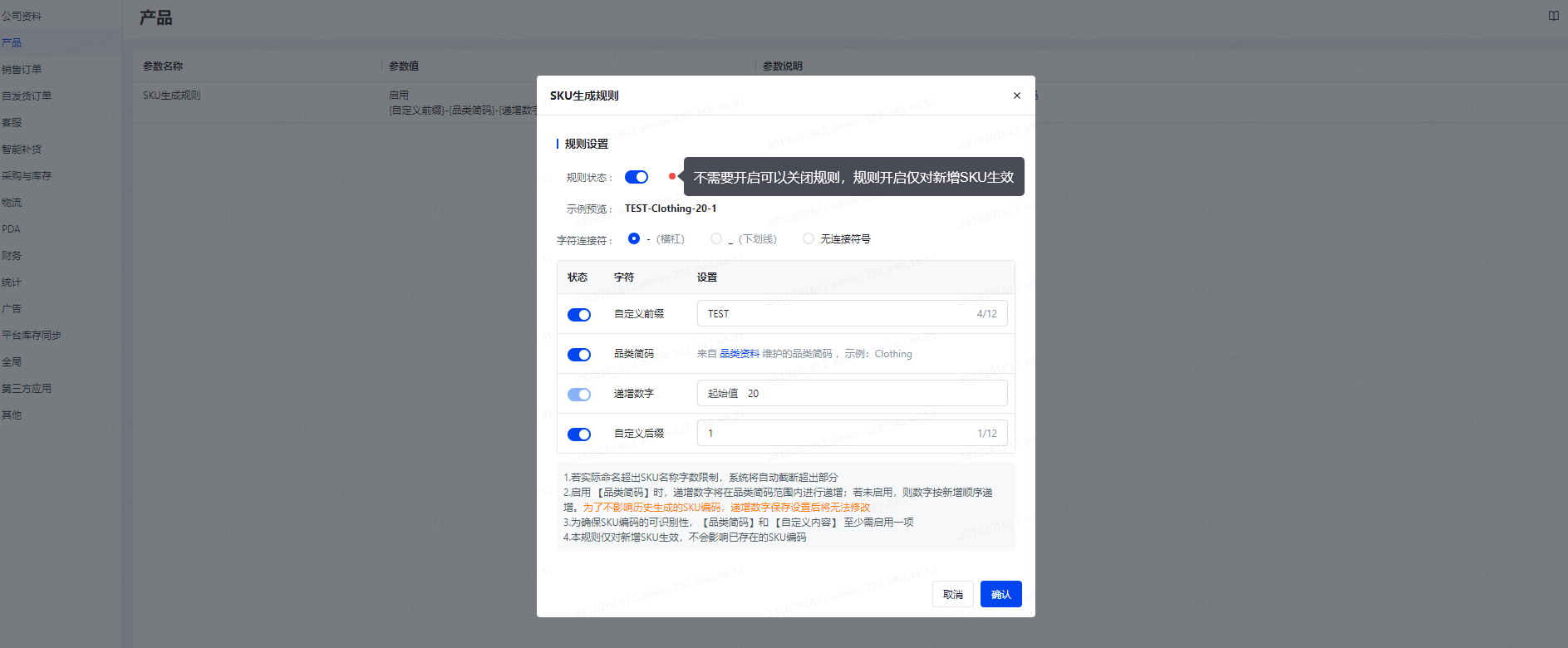Click the 参数值 column header
Image resolution: width=1568 pixels, height=648 pixels.
[x=404, y=66]
